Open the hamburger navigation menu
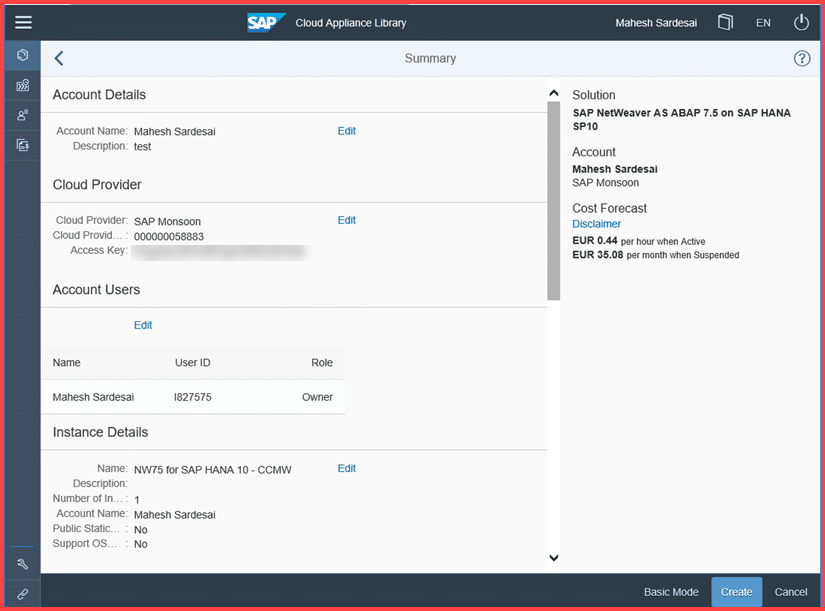Image resolution: width=825 pixels, height=611 pixels. click(23, 23)
